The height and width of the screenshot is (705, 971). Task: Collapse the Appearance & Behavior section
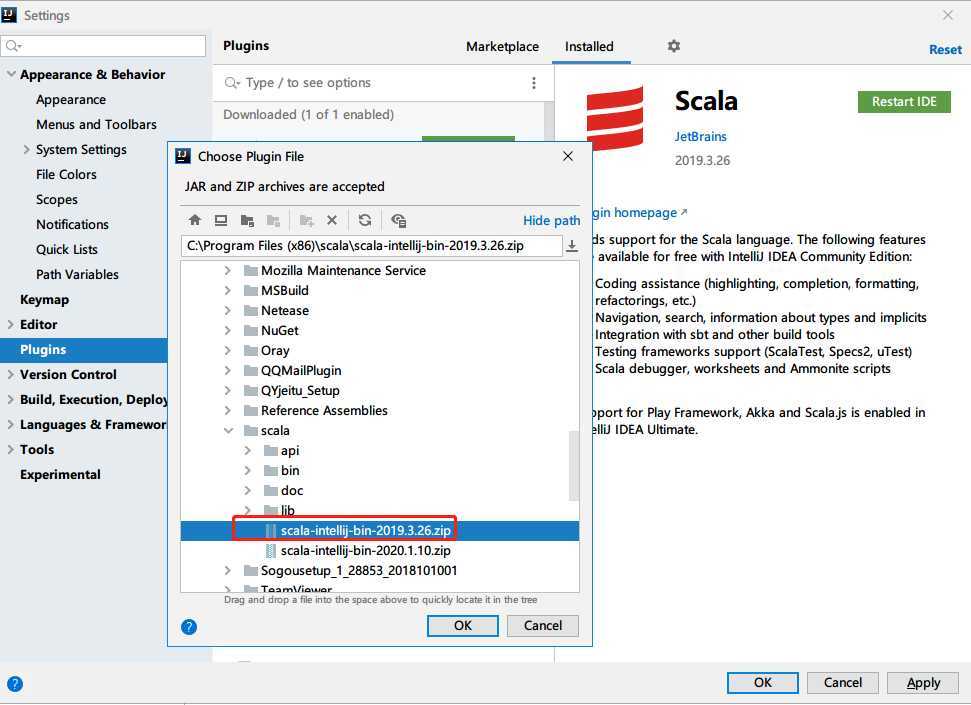coord(11,74)
